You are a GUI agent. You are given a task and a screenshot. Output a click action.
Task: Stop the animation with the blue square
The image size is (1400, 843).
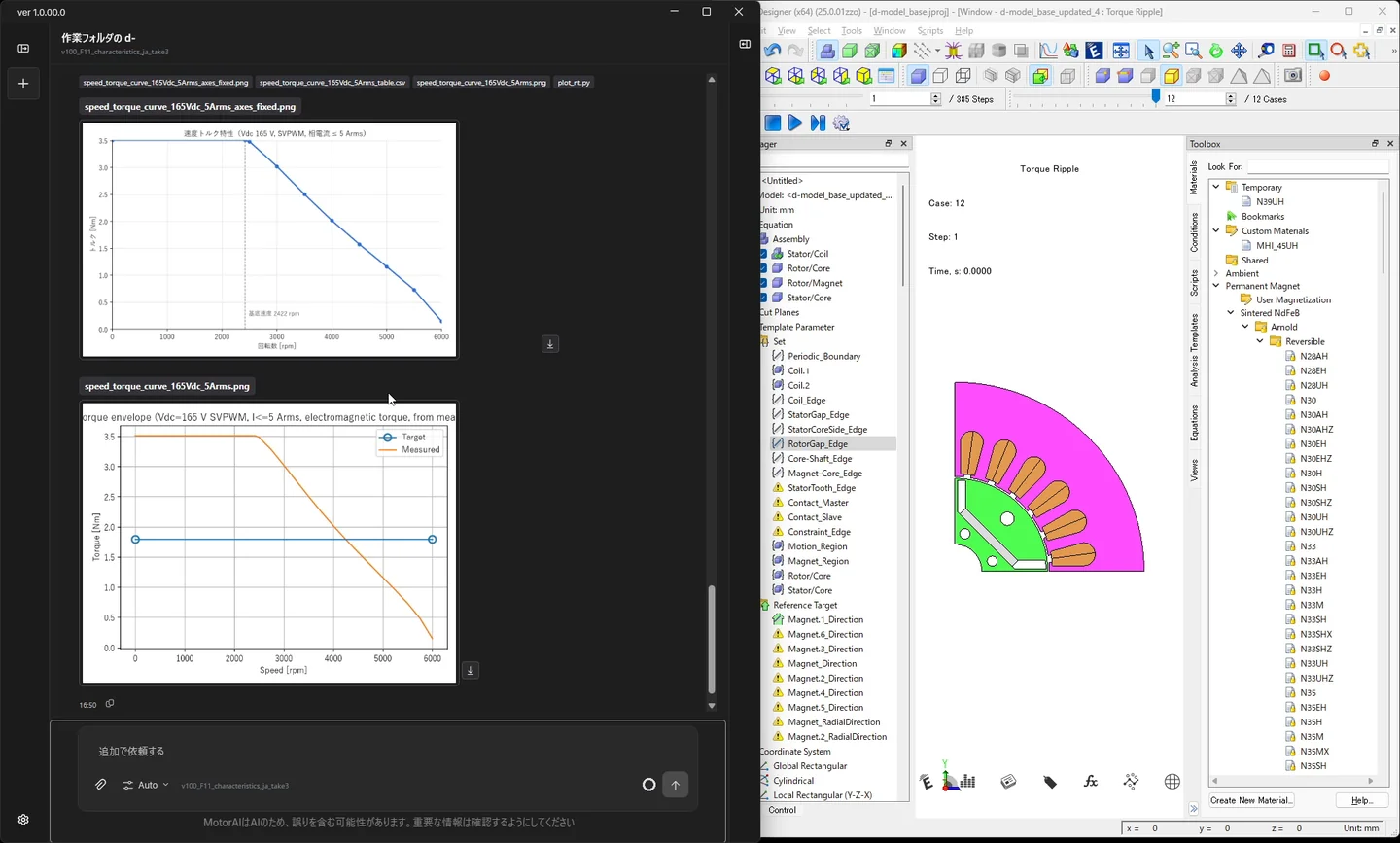pos(773,123)
